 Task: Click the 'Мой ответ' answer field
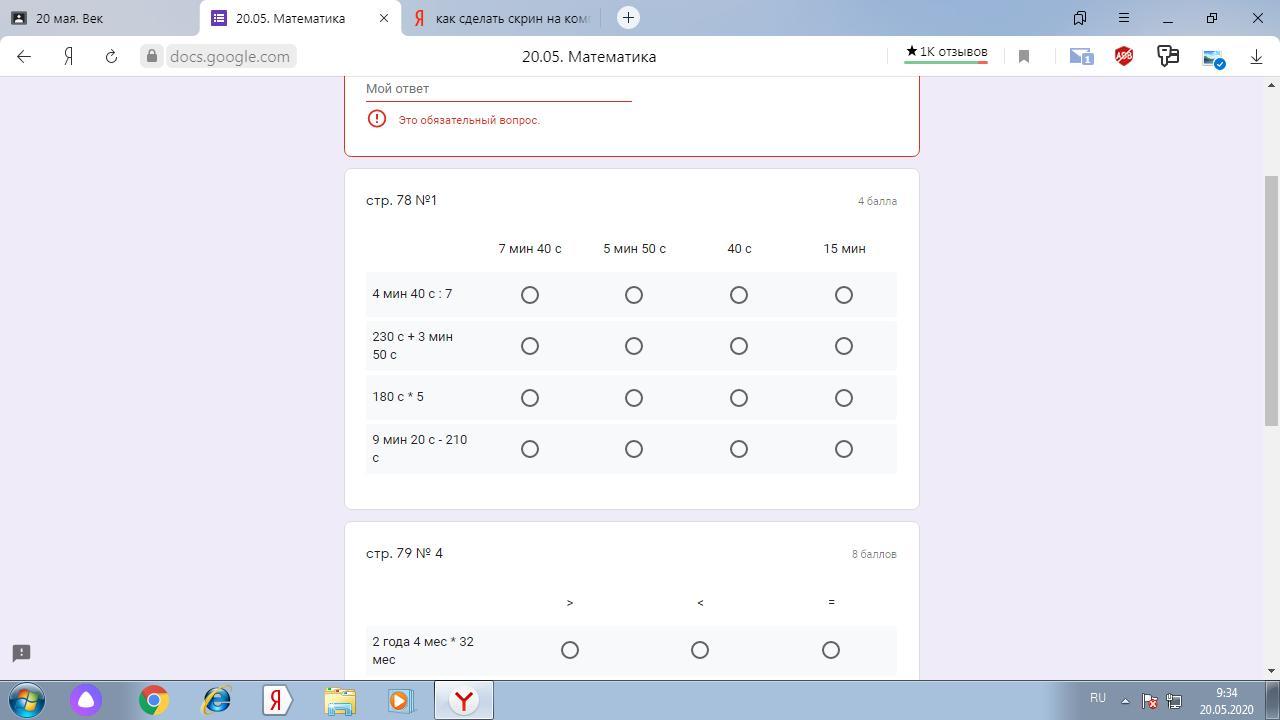pos(498,89)
